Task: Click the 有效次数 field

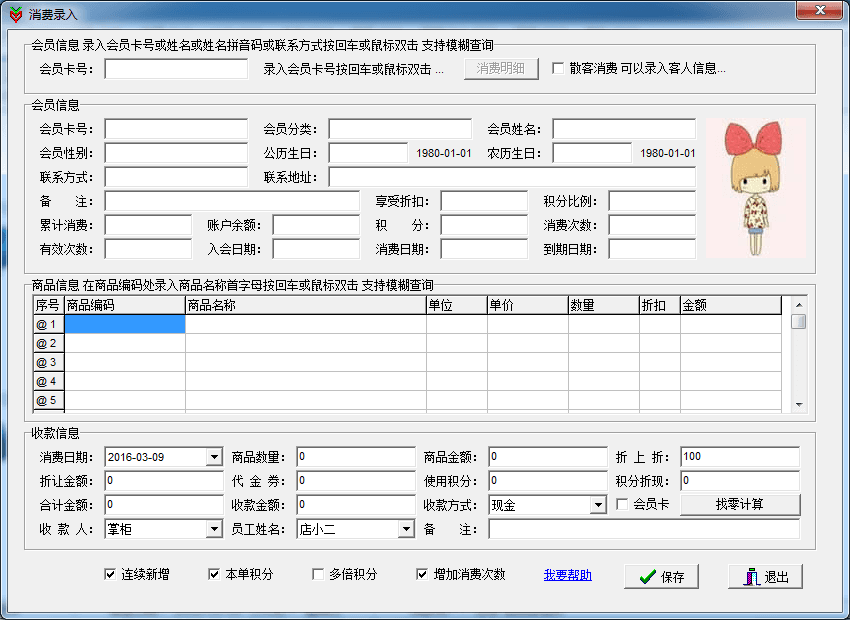Action: click(148, 249)
